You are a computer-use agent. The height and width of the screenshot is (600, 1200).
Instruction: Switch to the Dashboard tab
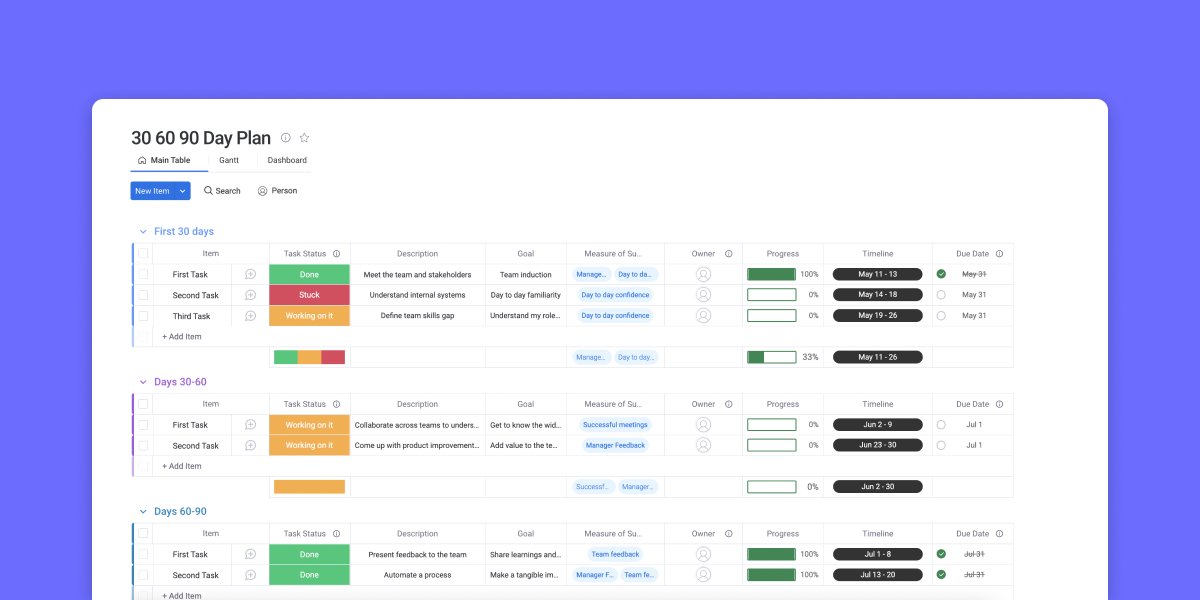(x=287, y=160)
